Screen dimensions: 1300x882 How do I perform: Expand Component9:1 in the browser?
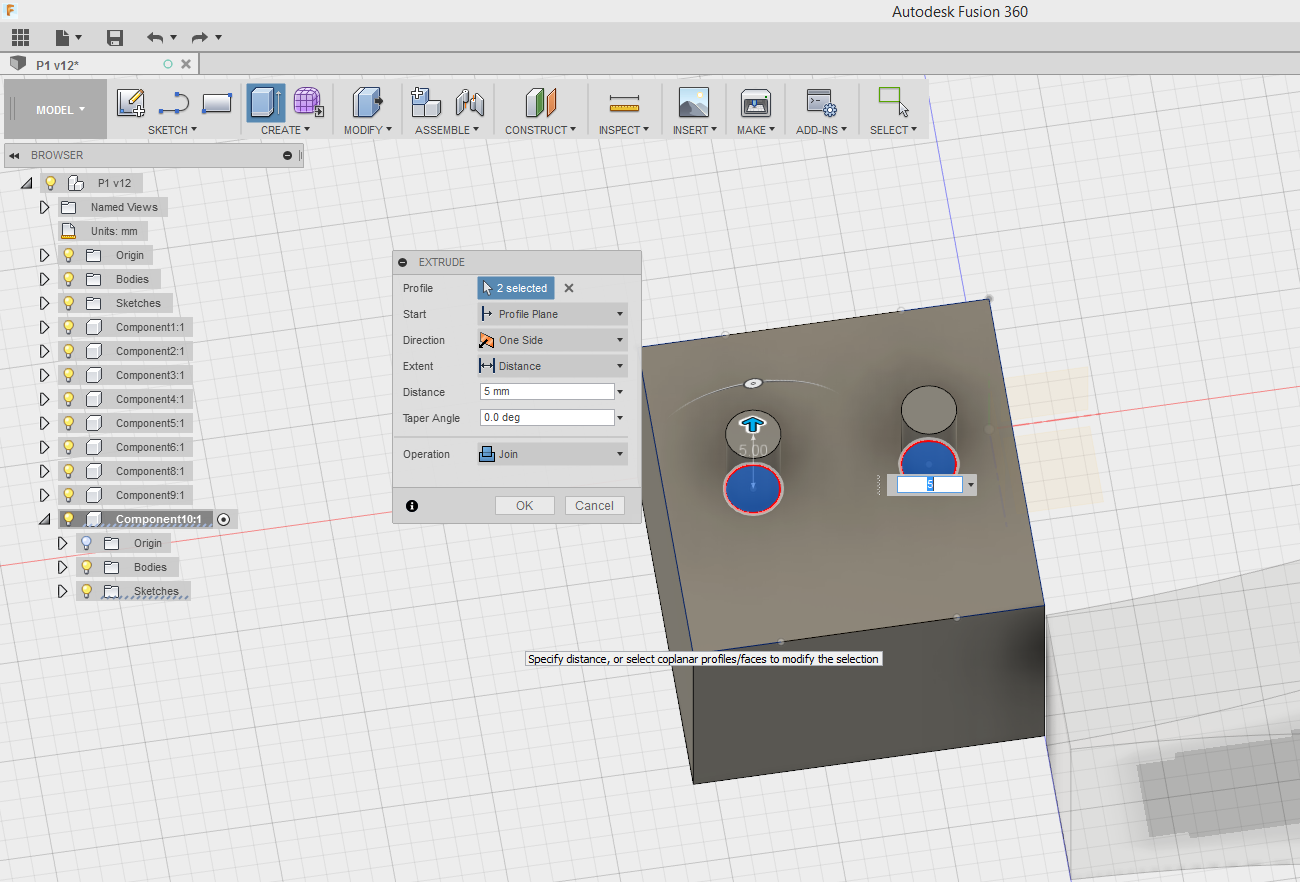(x=44, y=495)
